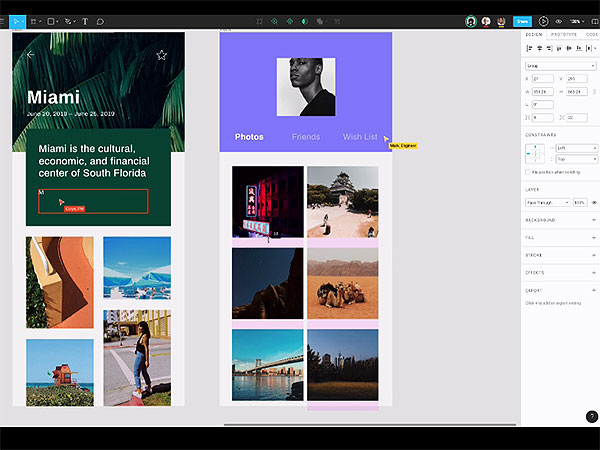Viewport: 600px width, 450px height.
Task: Select the Friends tab in profile frame
Action: [x=305, y=137]
